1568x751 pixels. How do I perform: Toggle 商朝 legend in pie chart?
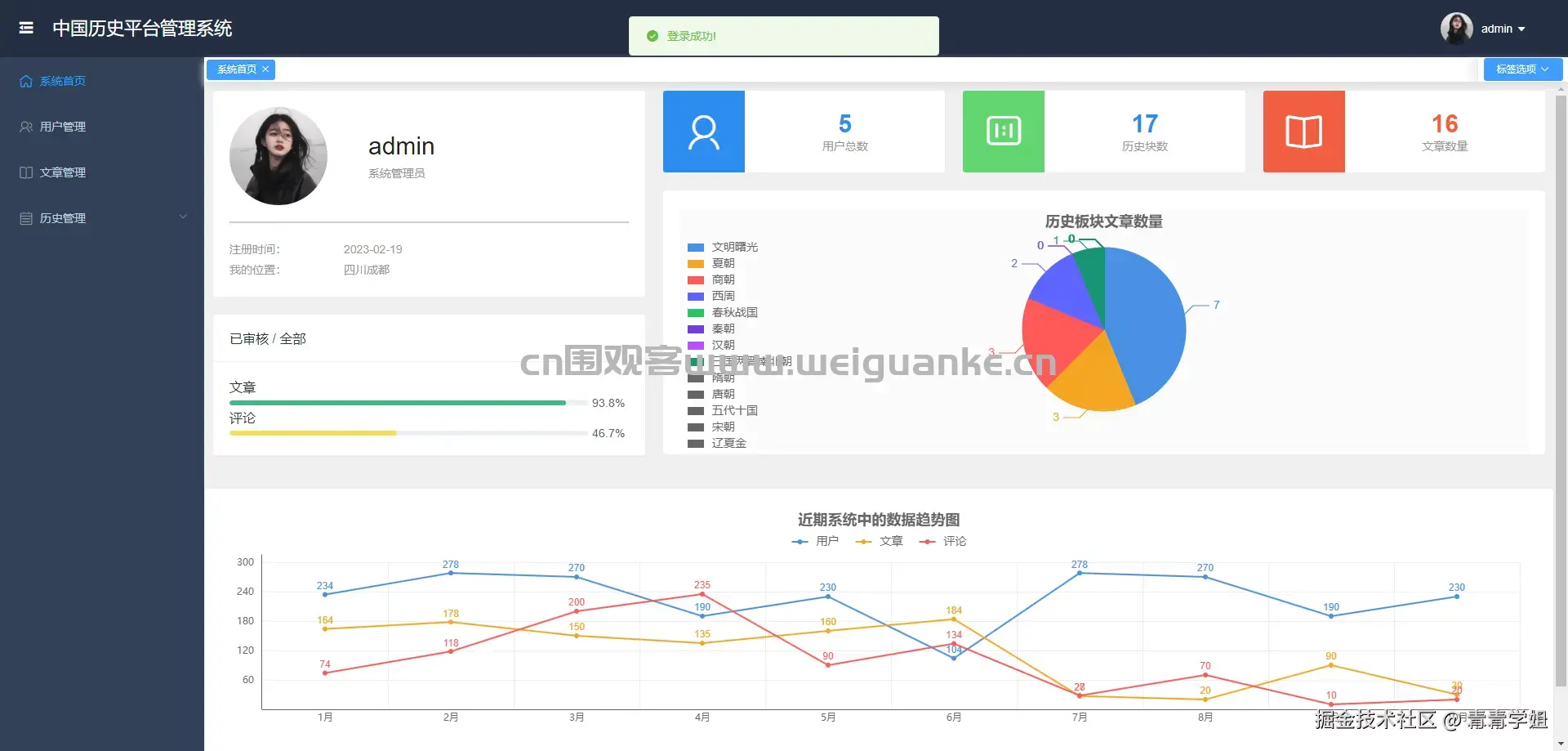(x=711, y=279)
